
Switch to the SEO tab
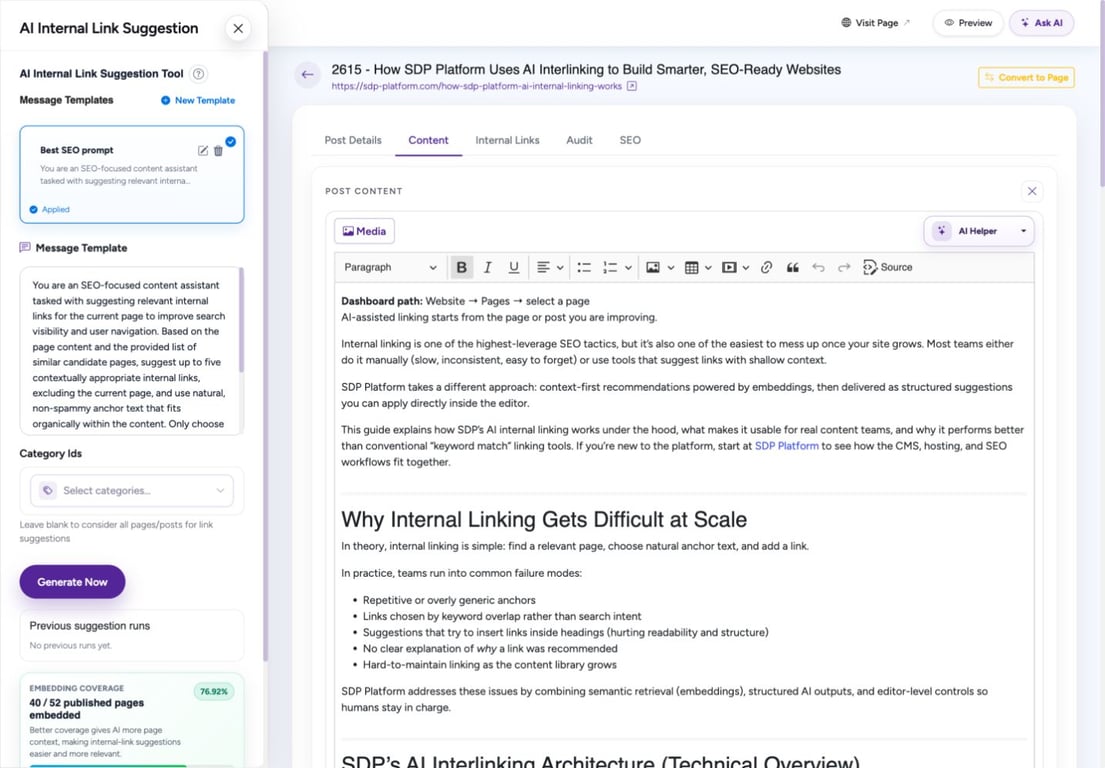click(630, 140)
